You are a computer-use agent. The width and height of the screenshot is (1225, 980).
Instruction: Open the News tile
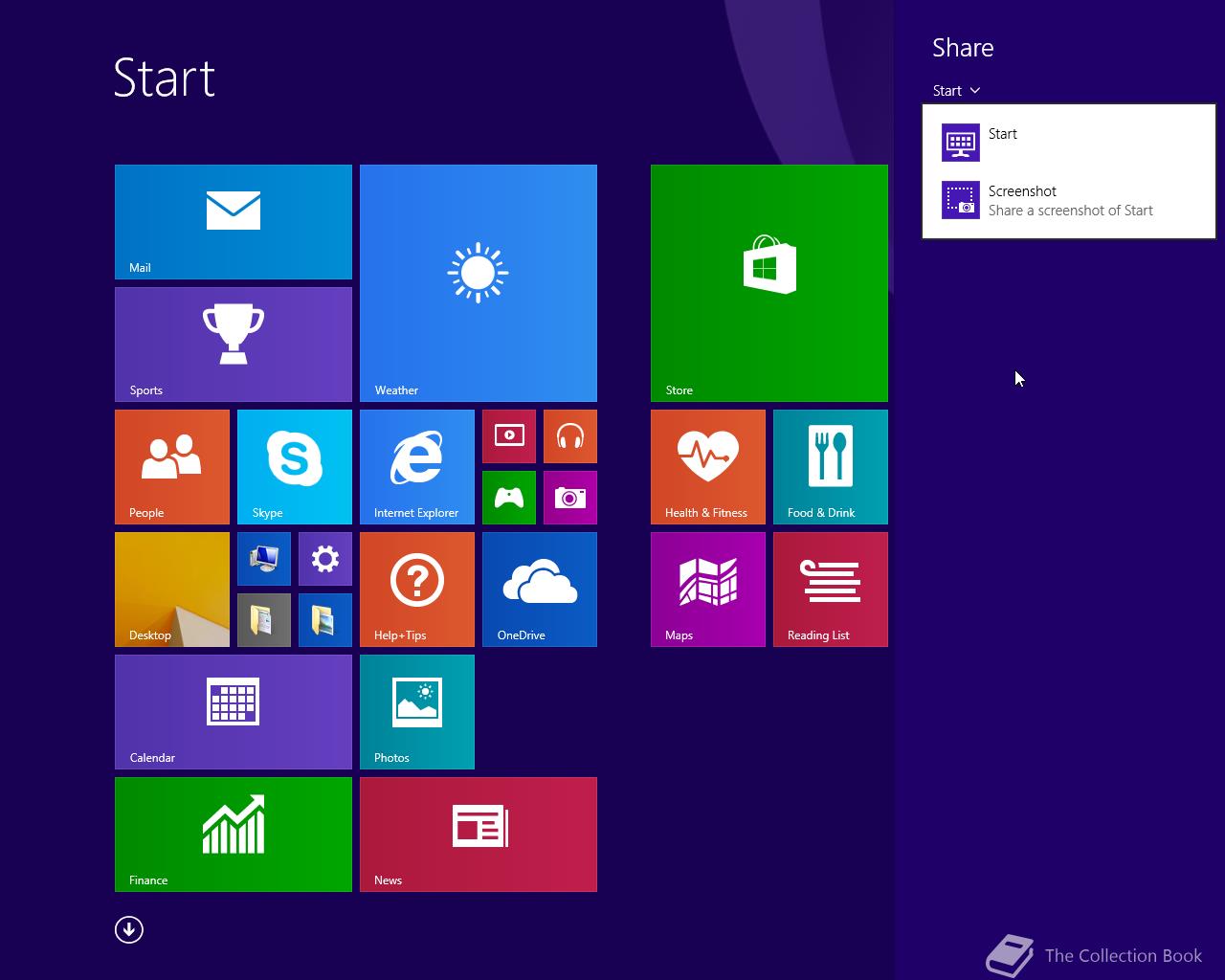pos(479,835)
